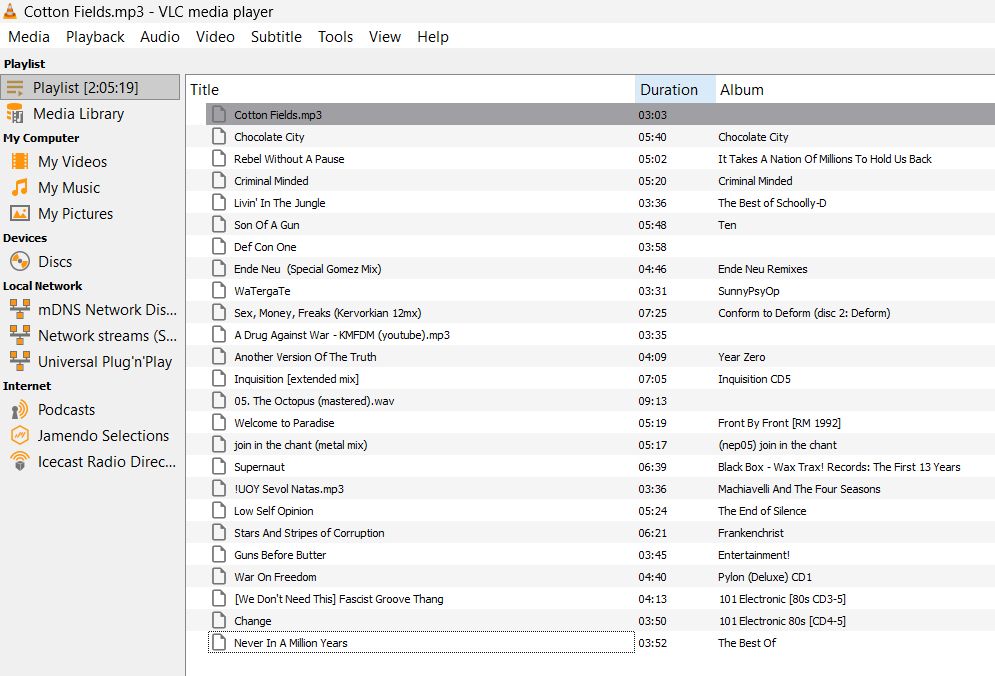Click the Discs icon
This screenshot has height=676, width=995.
point(20,261)
